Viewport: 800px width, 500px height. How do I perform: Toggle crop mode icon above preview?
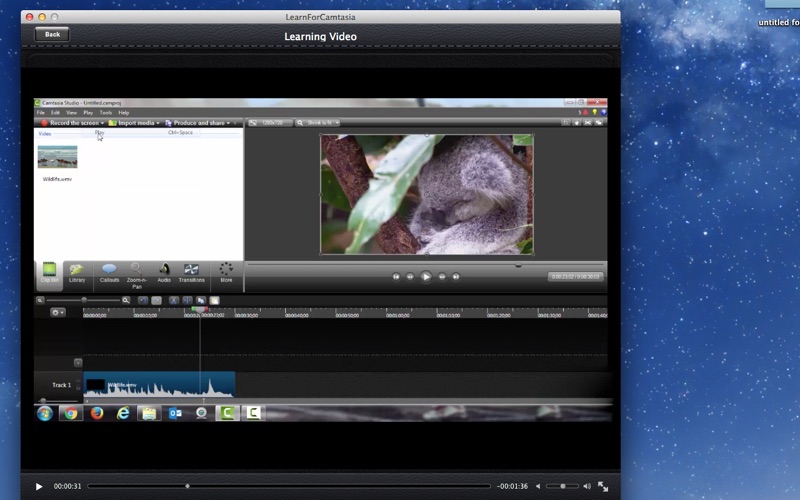(x=565, y=123)
